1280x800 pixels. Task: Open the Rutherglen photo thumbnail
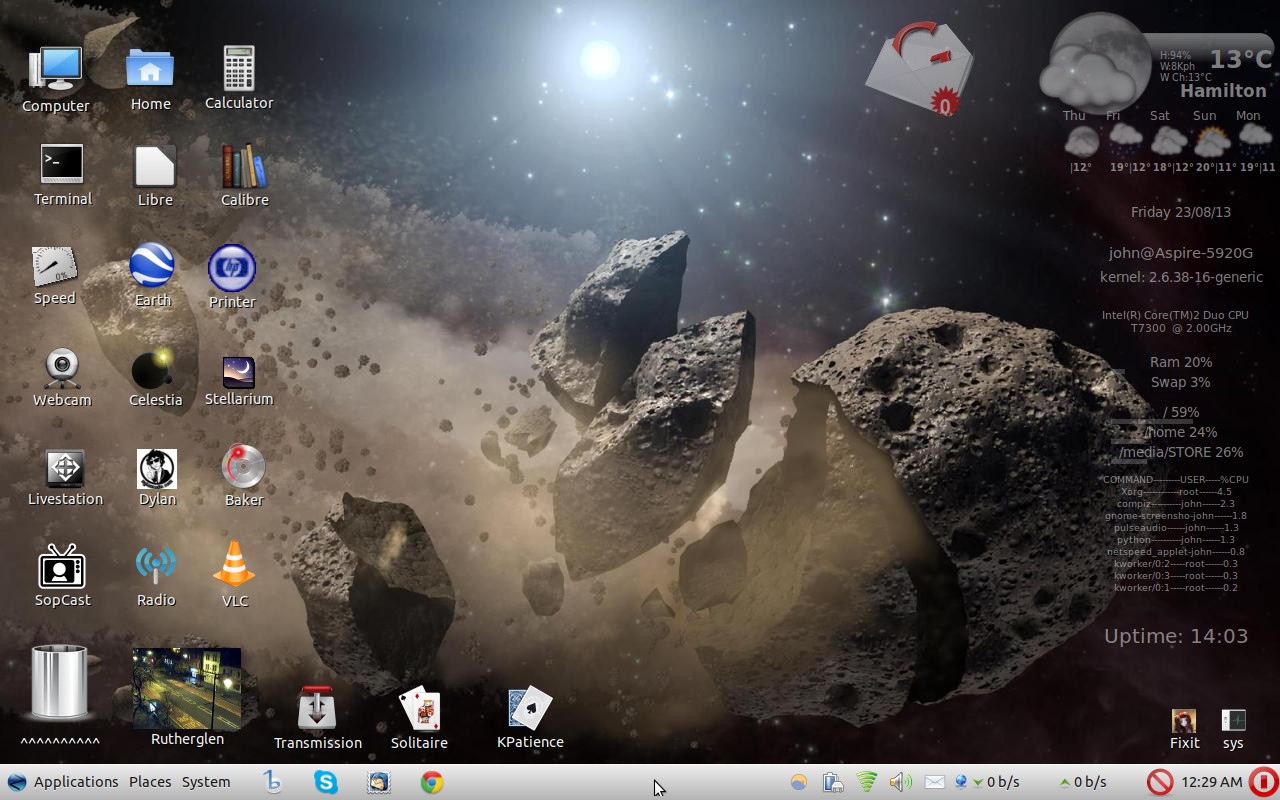[187, 688]
